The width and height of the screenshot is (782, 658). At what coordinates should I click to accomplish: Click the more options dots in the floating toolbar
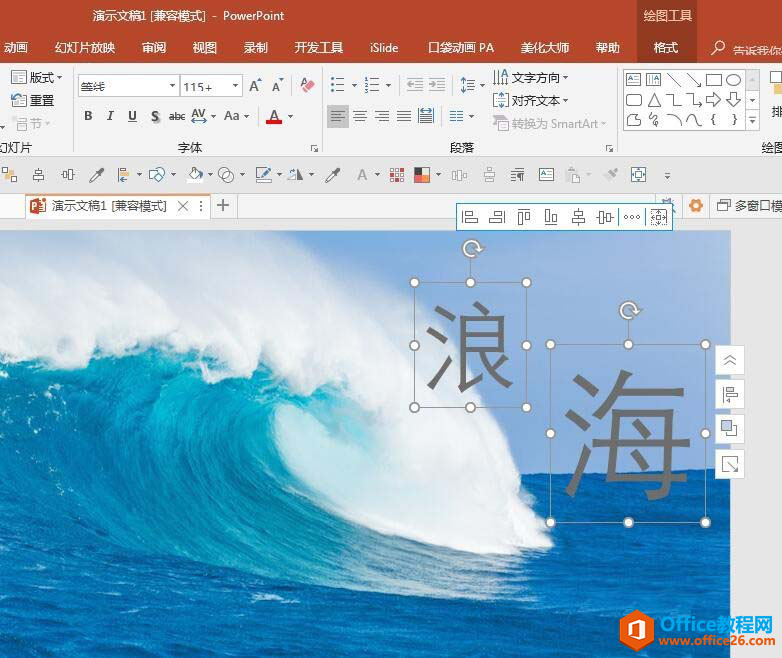[x=632, y=217]
